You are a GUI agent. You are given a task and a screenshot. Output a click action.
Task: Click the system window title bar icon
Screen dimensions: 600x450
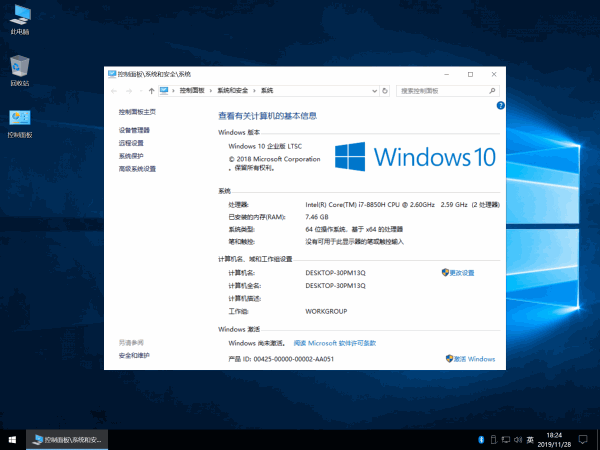click(112, 74)
